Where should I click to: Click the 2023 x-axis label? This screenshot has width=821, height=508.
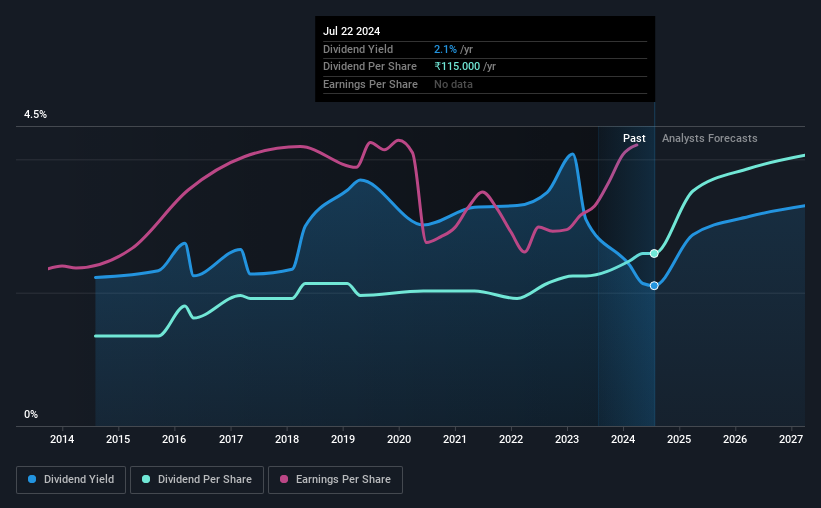click(x=567, y=439)
